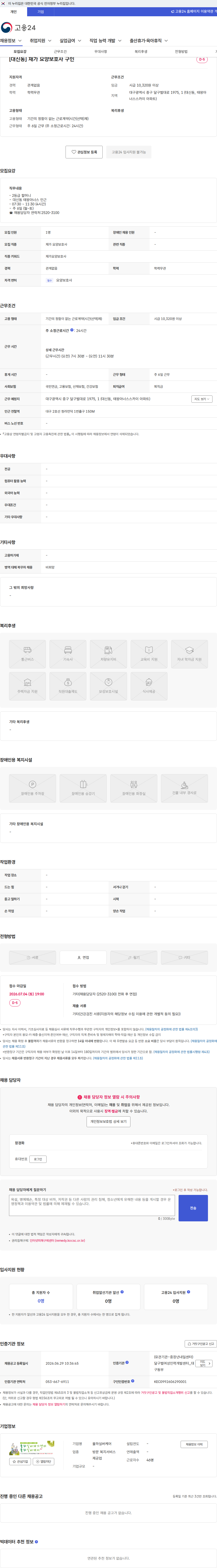Click info icon next to 주 소정근로시간

point(72,330)
